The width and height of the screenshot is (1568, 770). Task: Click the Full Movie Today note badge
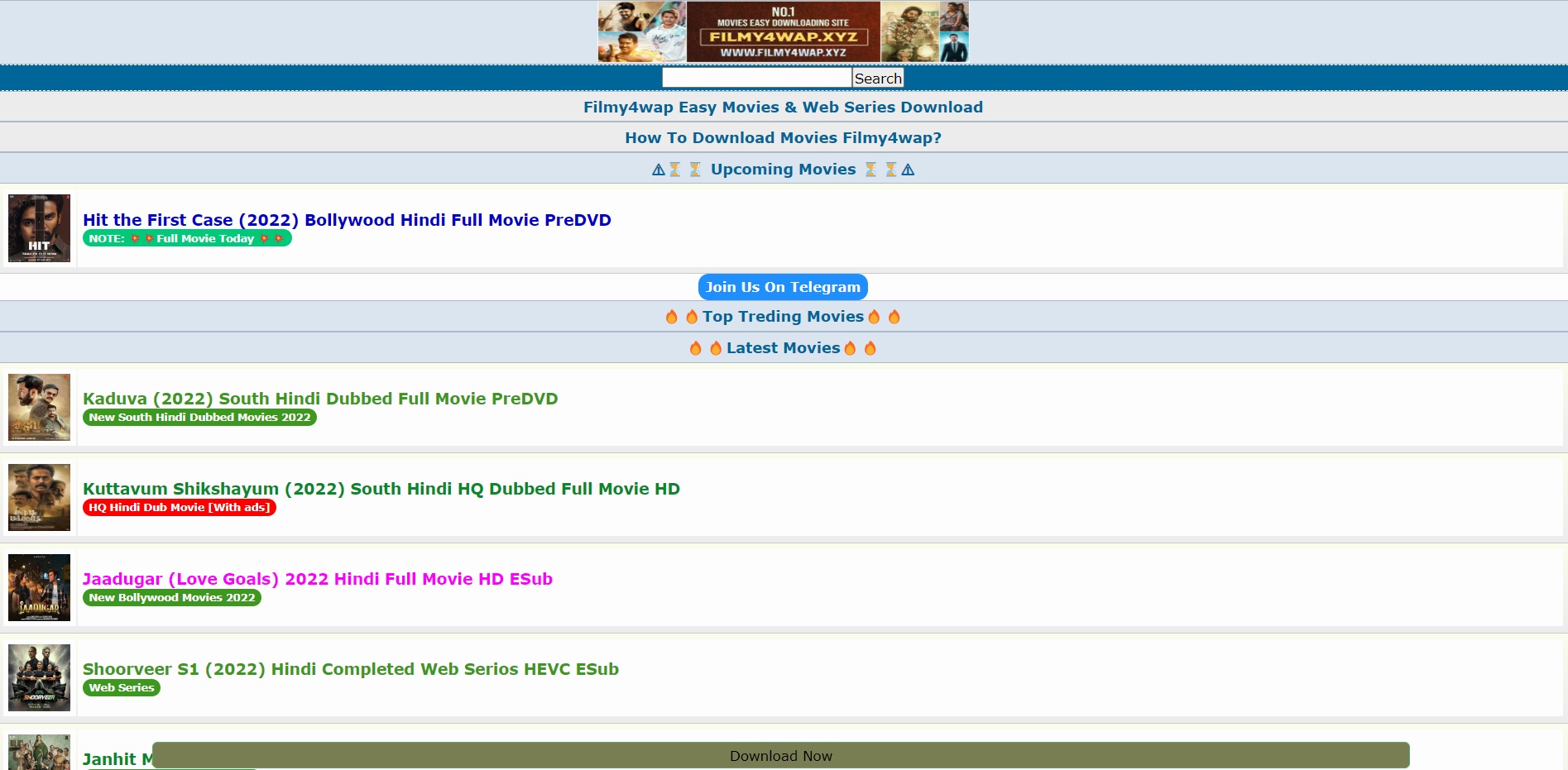187,238
